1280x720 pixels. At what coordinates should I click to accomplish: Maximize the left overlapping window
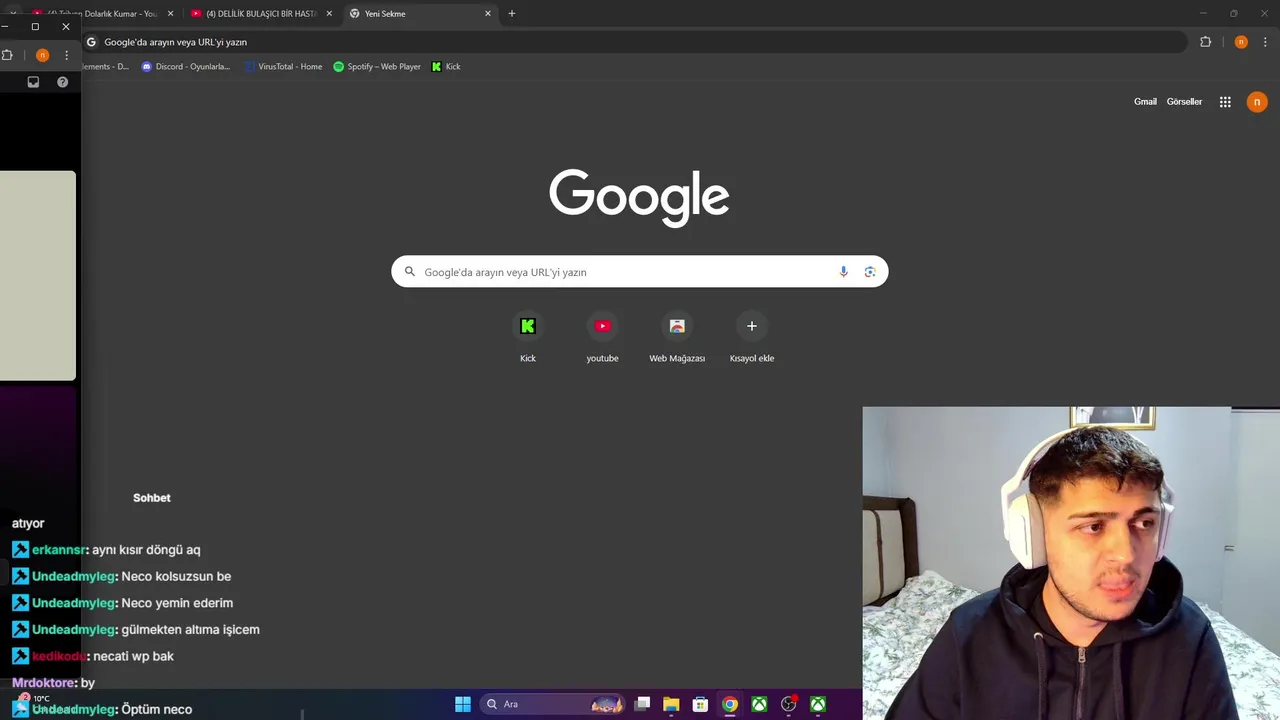pyautogui.click(x=35, y=27)
